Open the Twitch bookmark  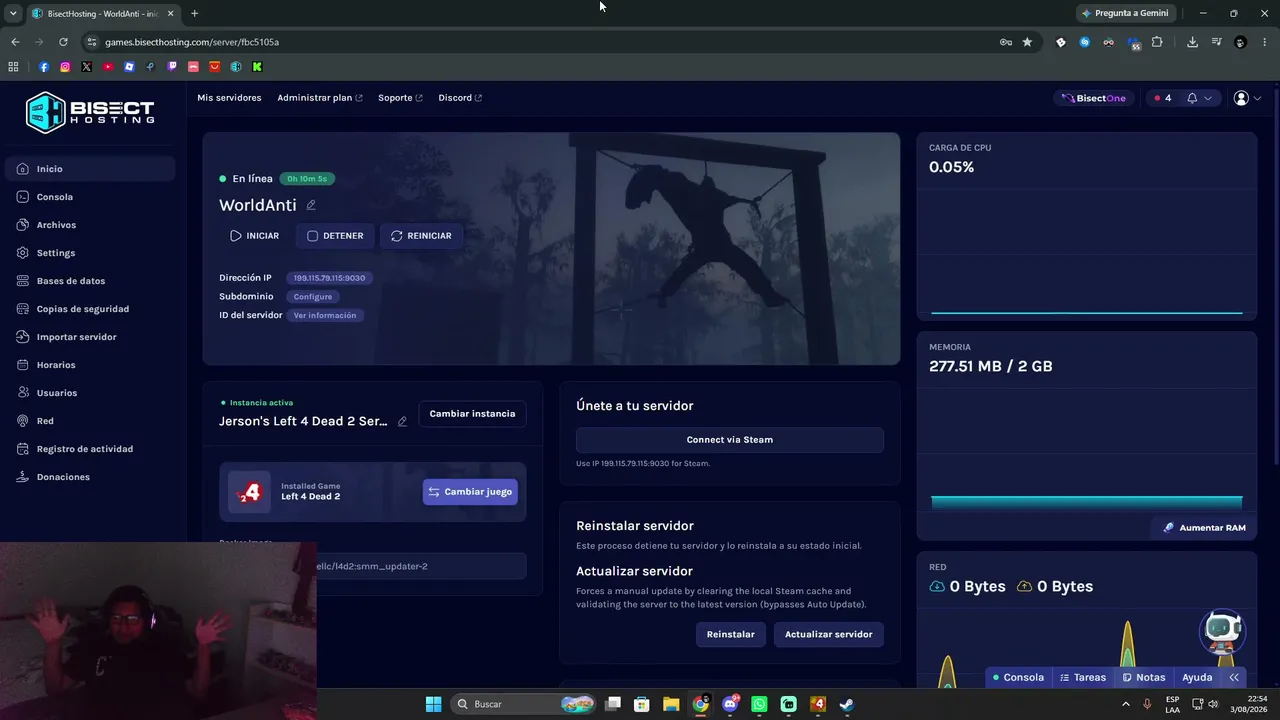pyautogui.click(x=172, y=67)
